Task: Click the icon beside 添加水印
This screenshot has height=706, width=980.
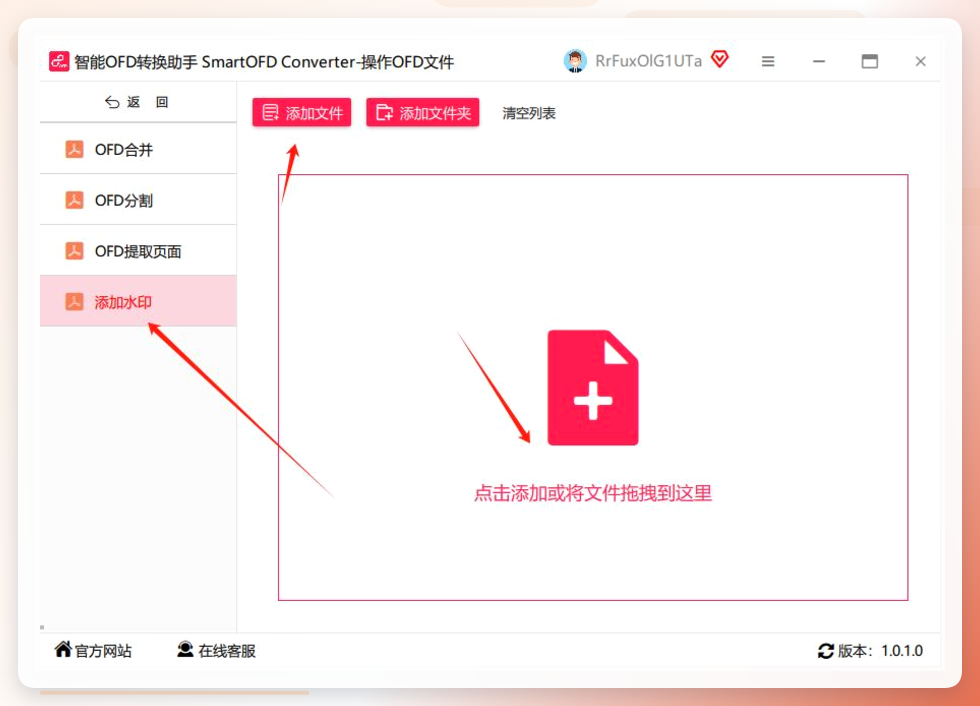Action: pos(74,302)
